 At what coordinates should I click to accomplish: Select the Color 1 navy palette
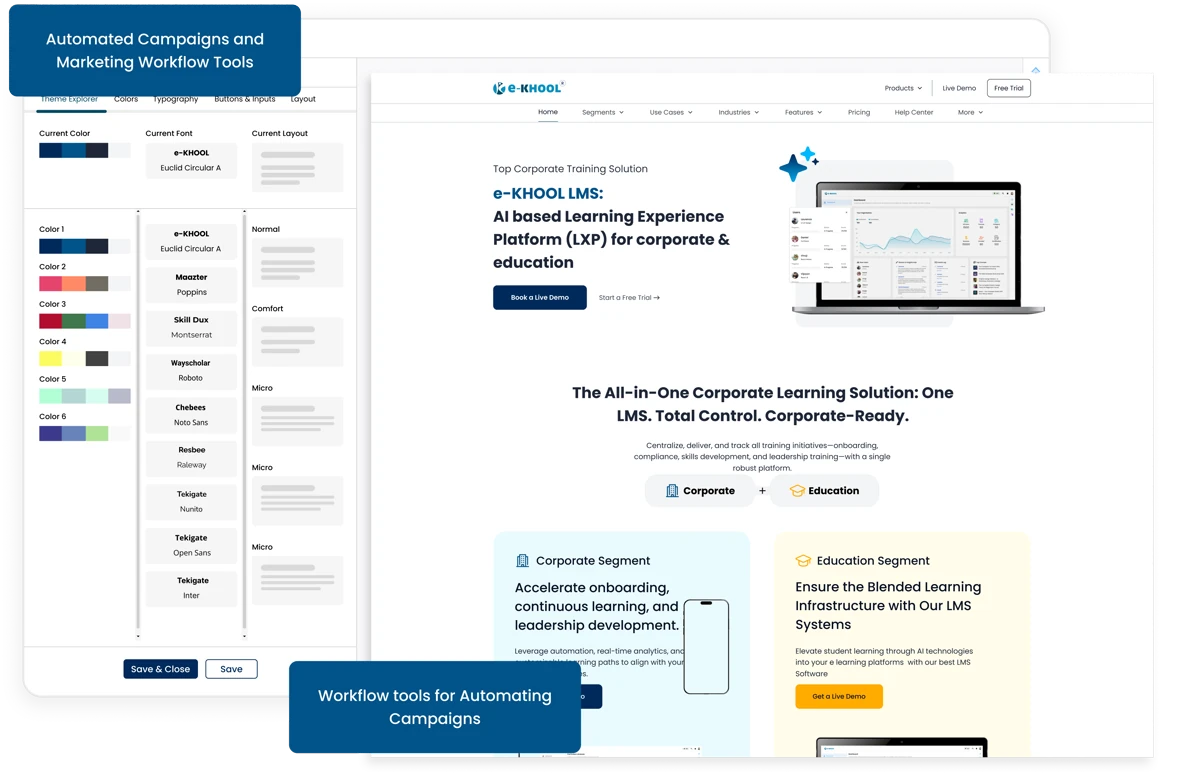pos(85,246)
